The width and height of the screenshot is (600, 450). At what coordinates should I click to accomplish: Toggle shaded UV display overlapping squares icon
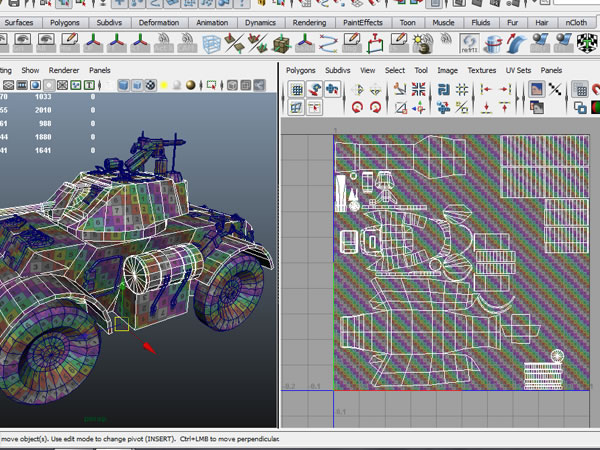coord(580,108)
